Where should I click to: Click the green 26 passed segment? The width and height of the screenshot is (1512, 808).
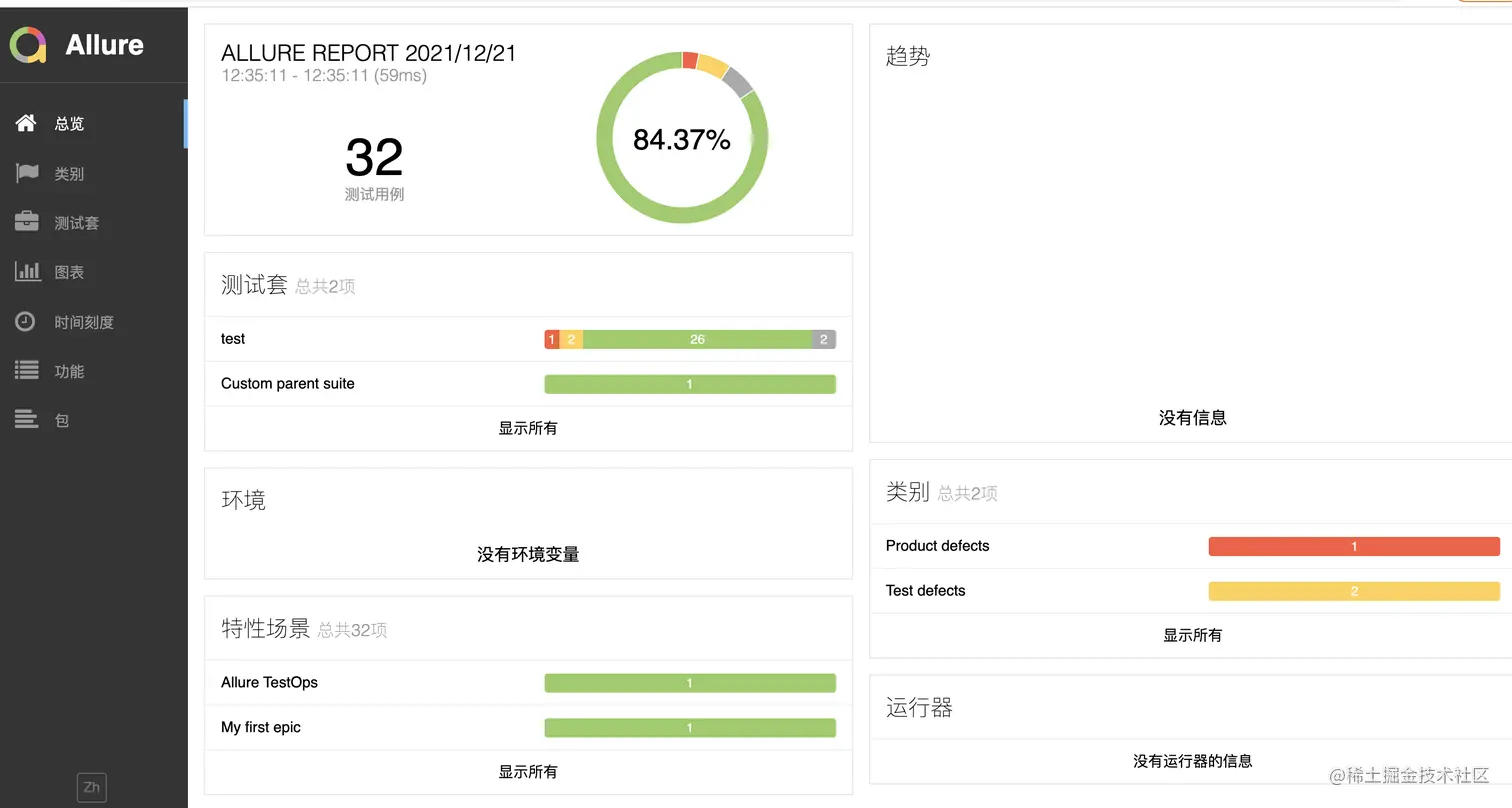[697, 340]
